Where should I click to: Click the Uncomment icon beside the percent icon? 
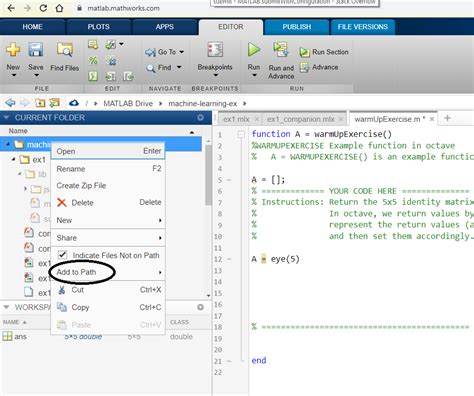click(x=111, y=60)
